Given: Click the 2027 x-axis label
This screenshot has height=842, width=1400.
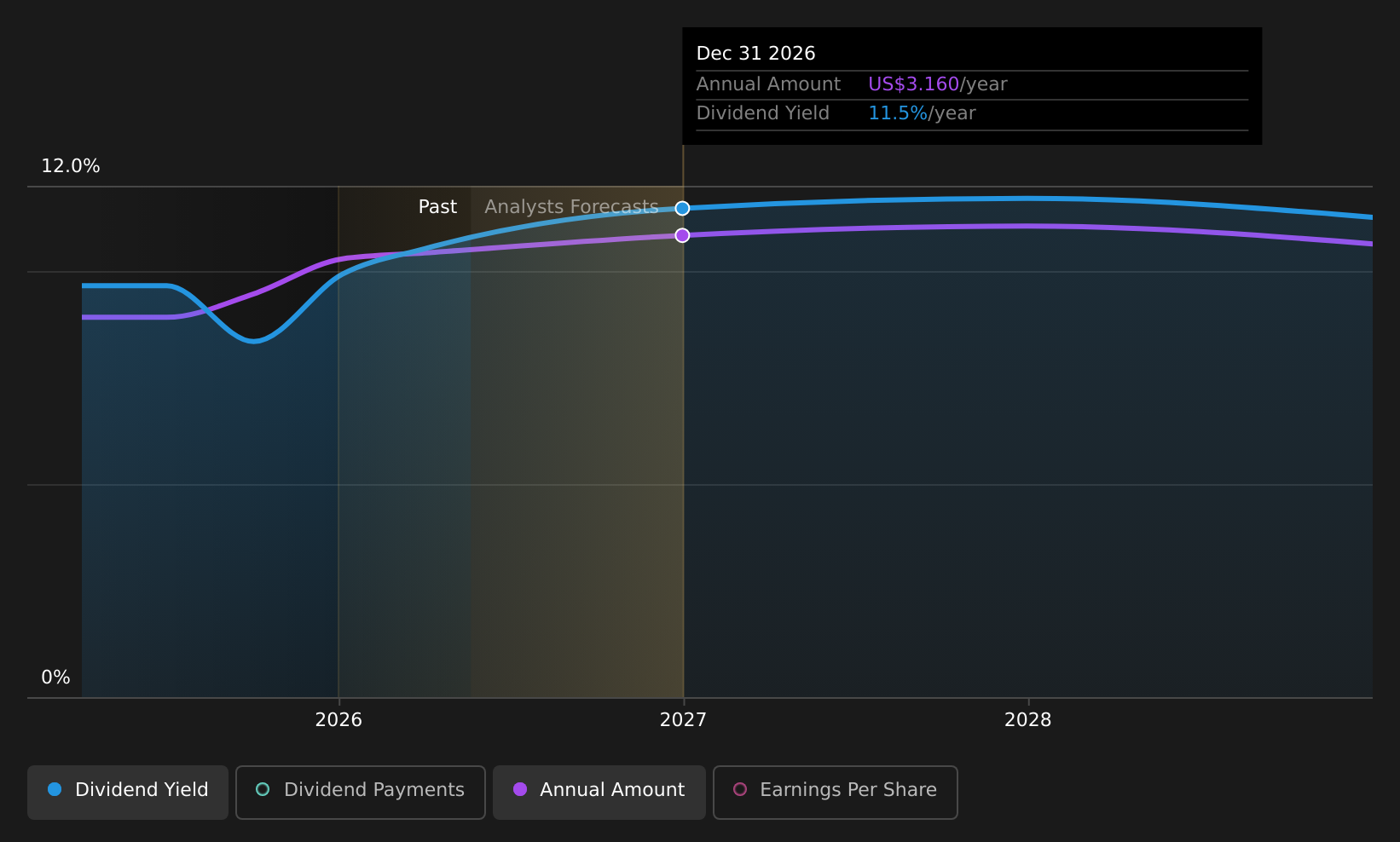Looking at the screenshot, I should tap(683, 719).
